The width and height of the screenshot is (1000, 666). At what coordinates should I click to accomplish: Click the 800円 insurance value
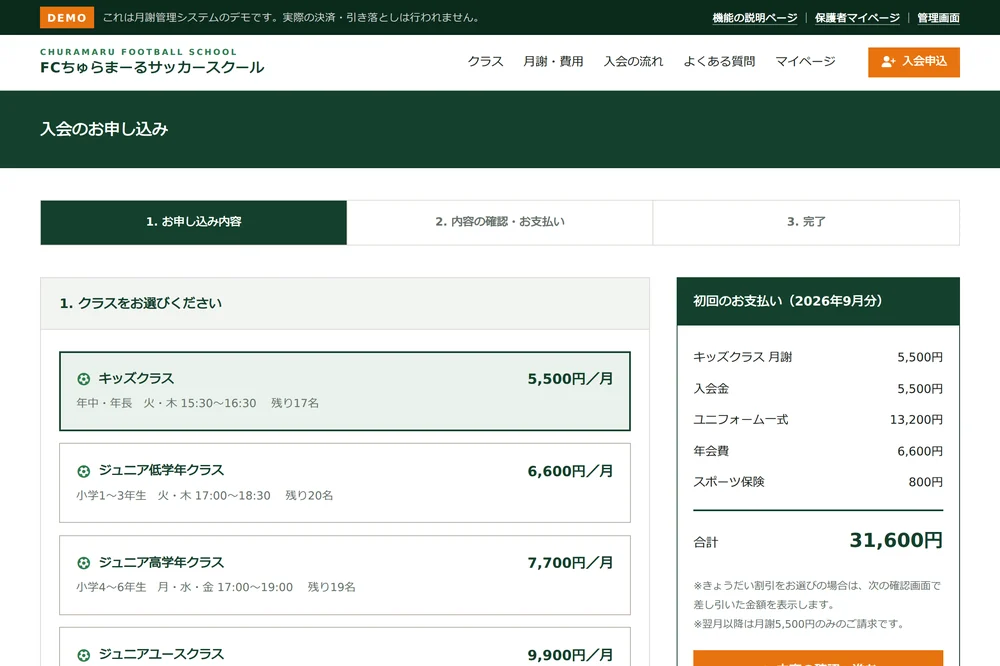tap(926, 482)
